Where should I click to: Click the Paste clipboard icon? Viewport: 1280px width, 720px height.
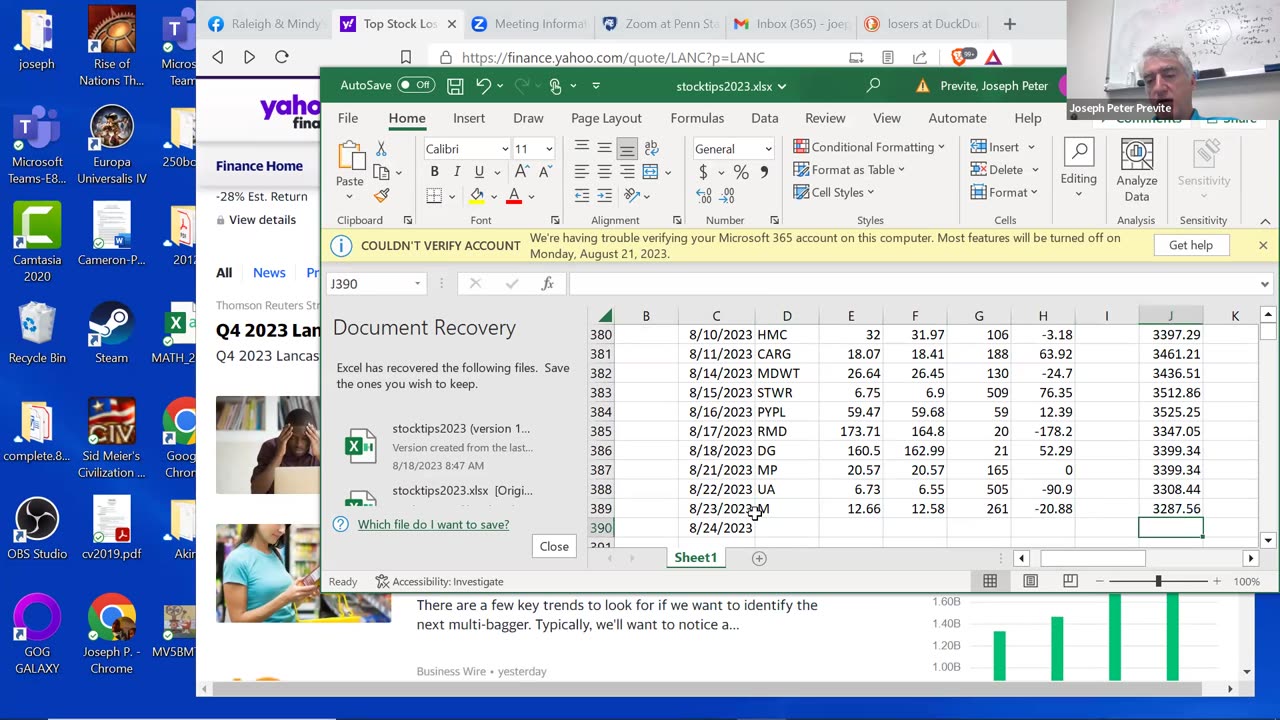[x=350, y=155]
